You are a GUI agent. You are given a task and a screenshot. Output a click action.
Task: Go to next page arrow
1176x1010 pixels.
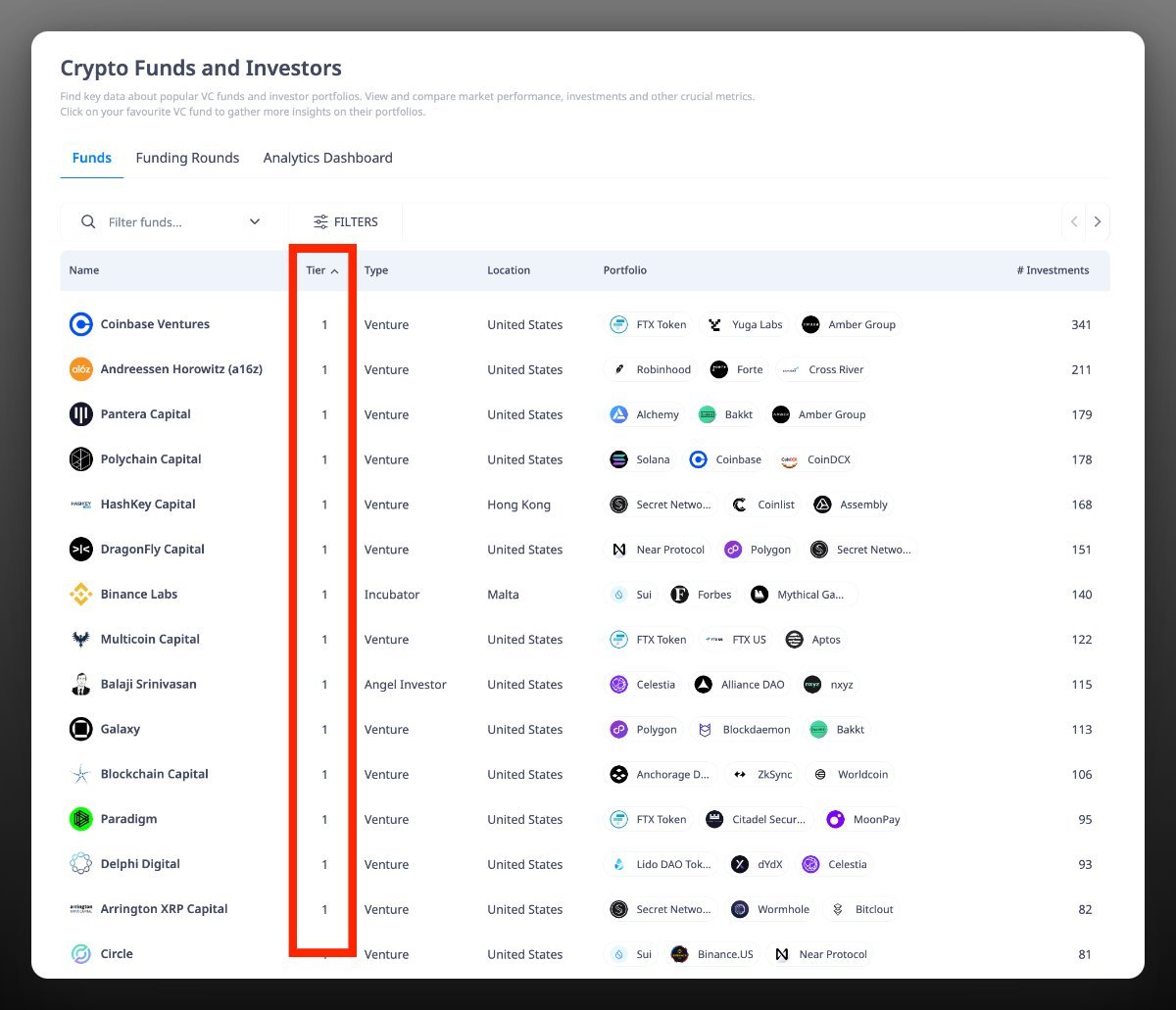1098,222
